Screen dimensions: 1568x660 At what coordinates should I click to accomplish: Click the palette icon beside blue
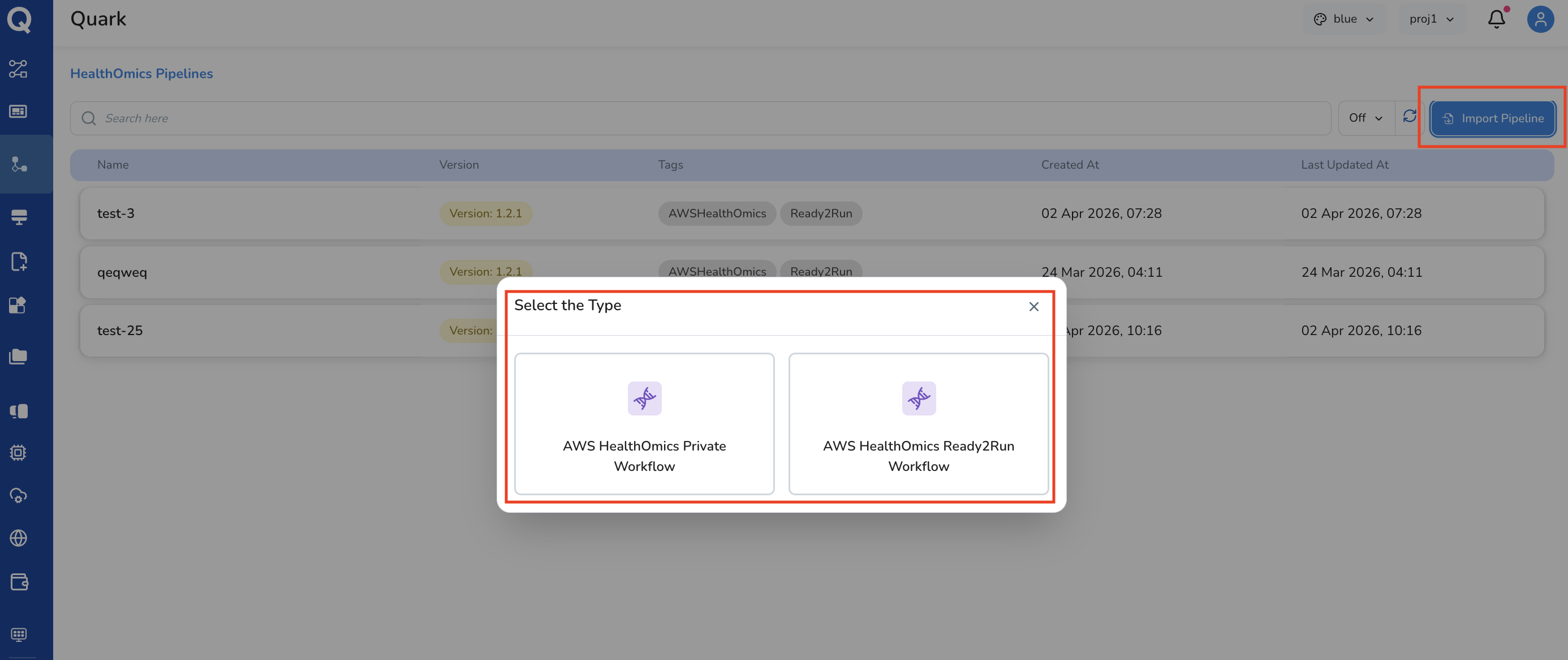pyautogui.click(x=1320, y=19)
